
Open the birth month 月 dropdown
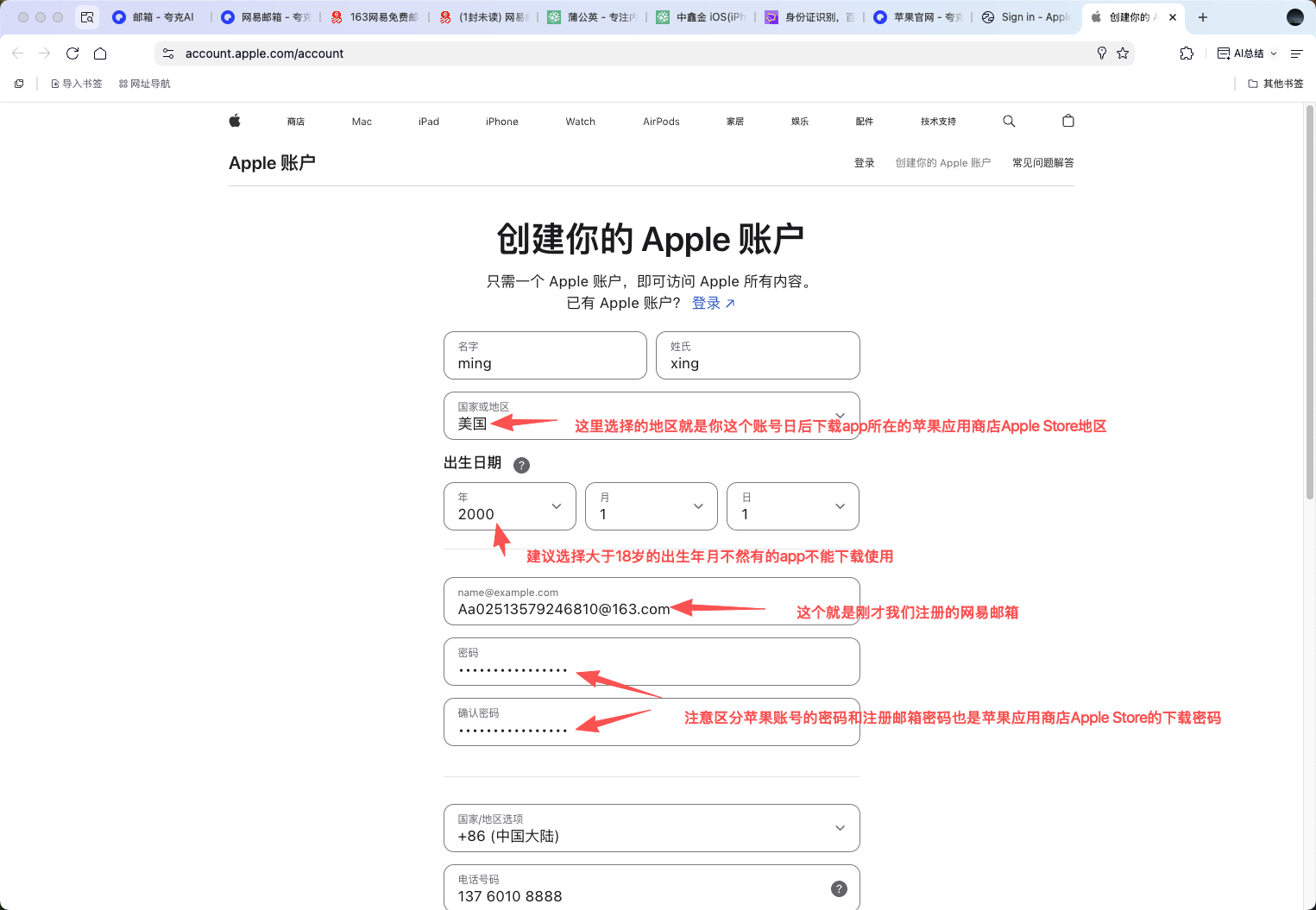pyautogui.click(x=652, y=506)
